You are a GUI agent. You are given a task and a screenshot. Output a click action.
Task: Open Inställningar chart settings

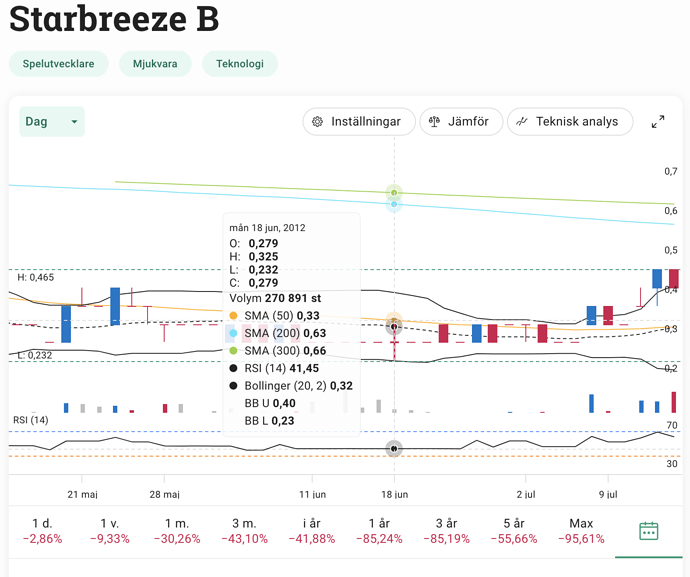click(359, 121)
